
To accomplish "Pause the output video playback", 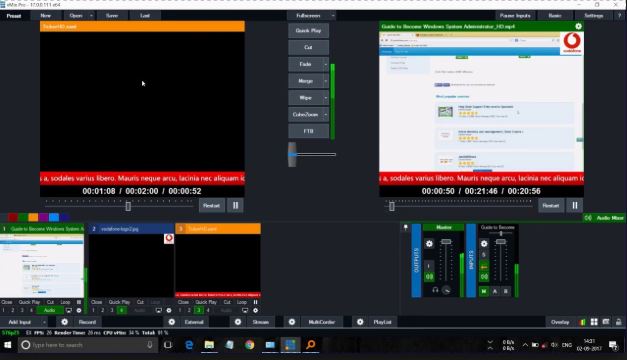I will [x=575, y=206].
